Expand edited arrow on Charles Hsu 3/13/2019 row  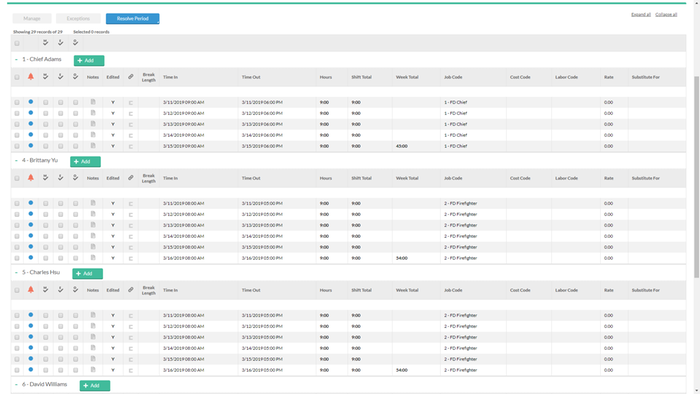(113, 337)
